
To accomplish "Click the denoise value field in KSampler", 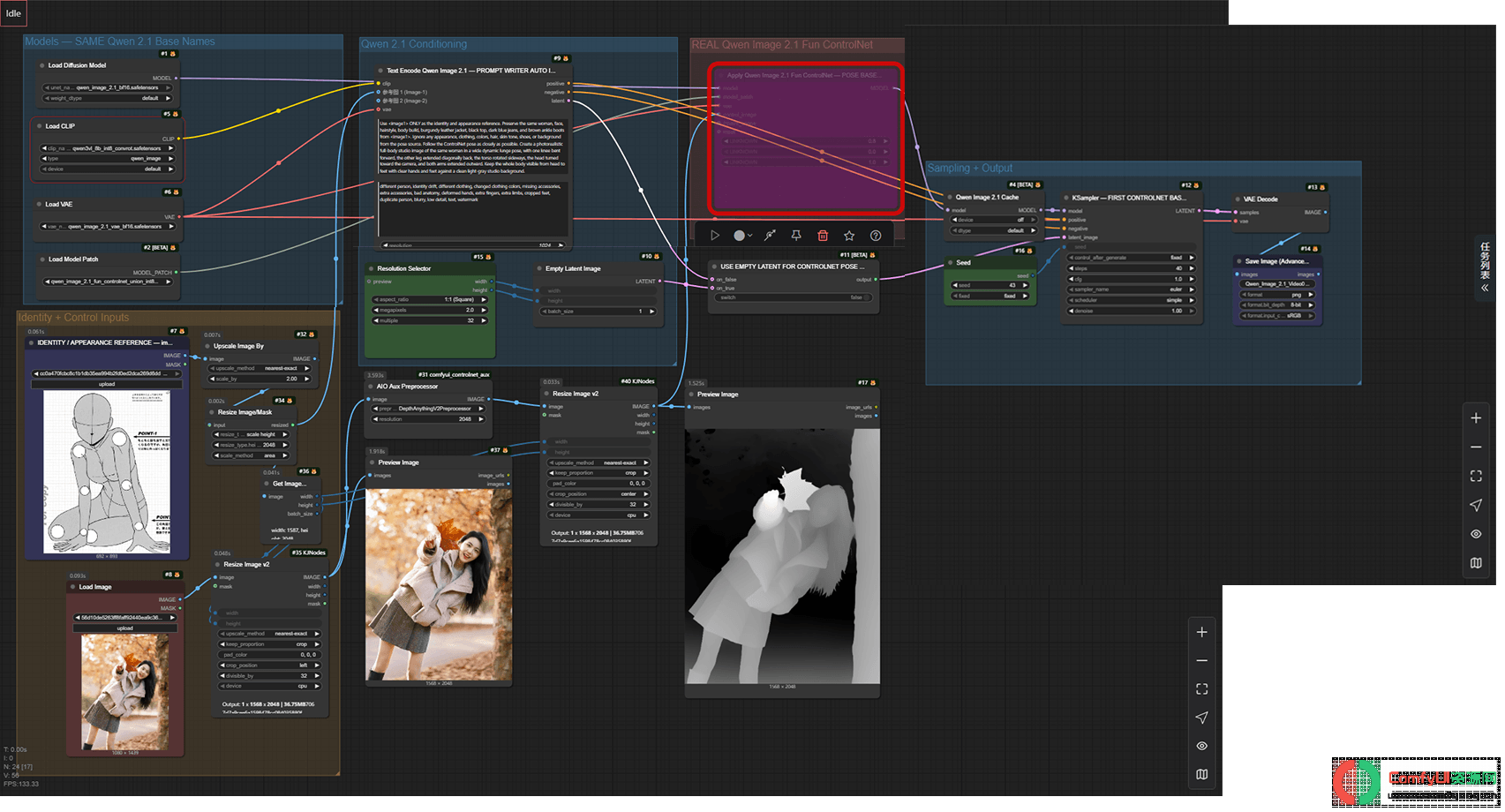I will pyautogui.click(x=1132, y=311).
